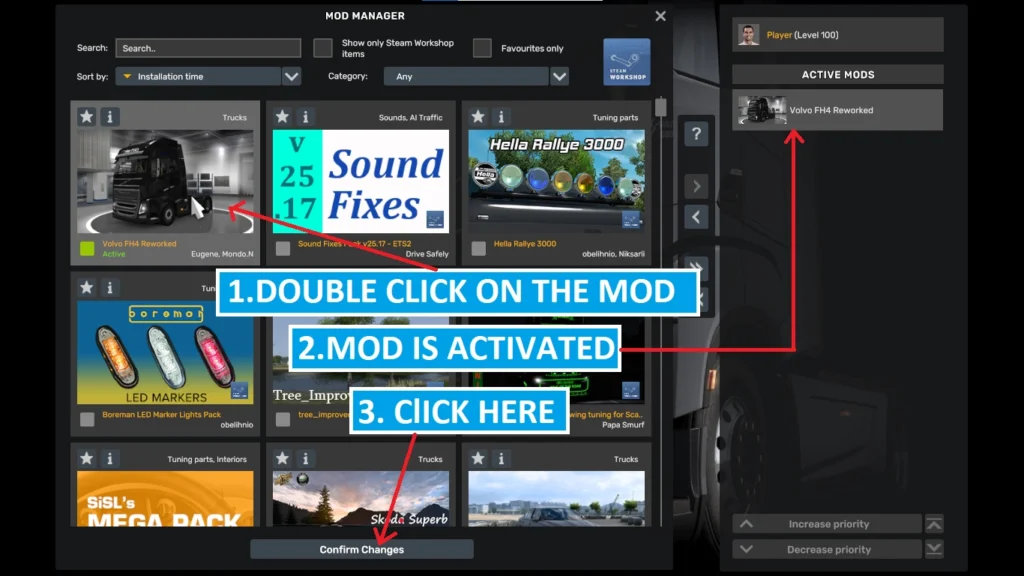
Task: Click the Player (Level 100) profile bar
Action: click(x=837, y=35)
